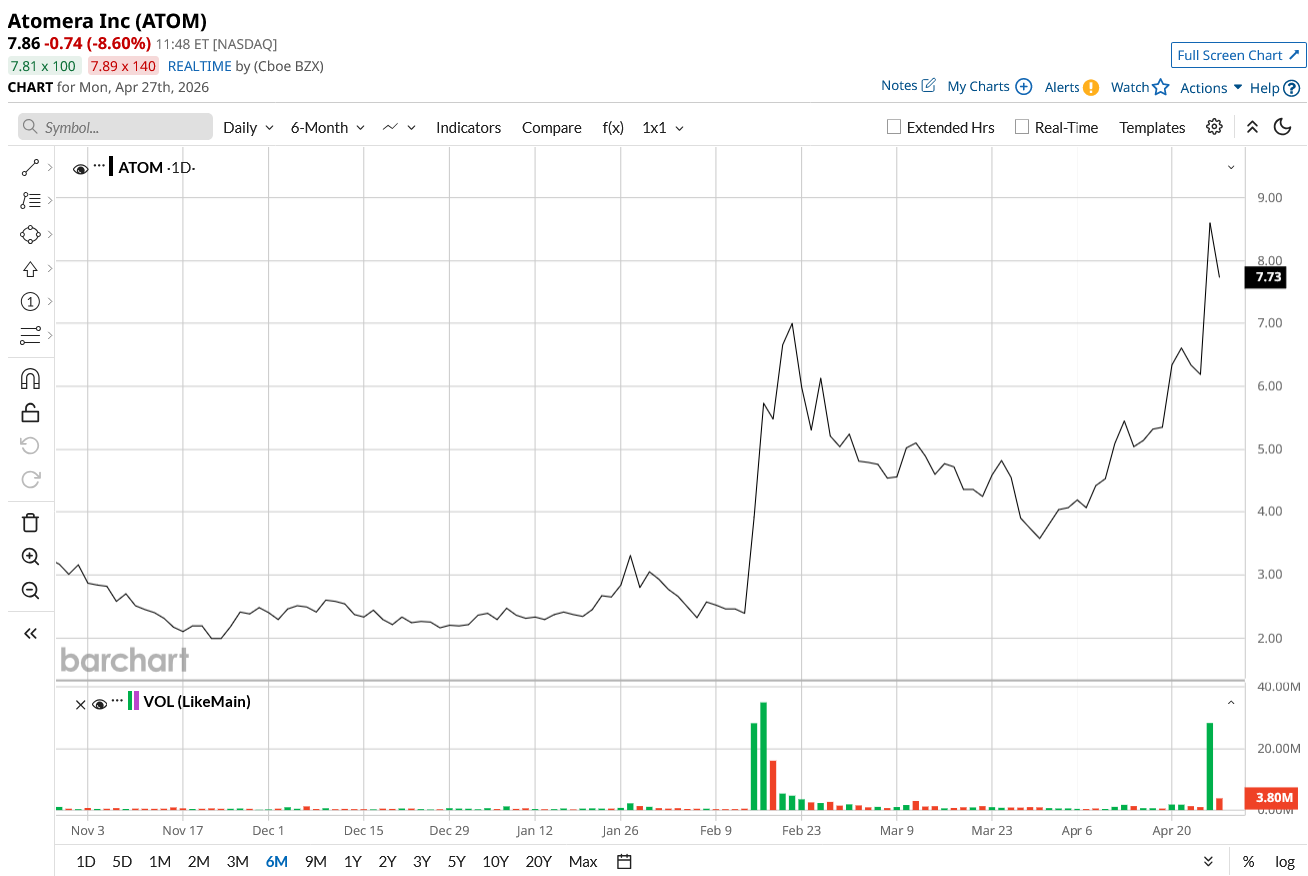Select the 5Y time range
Image resolution: width=1308 pixels, height=876 pixels.
(x=456, y=861)
